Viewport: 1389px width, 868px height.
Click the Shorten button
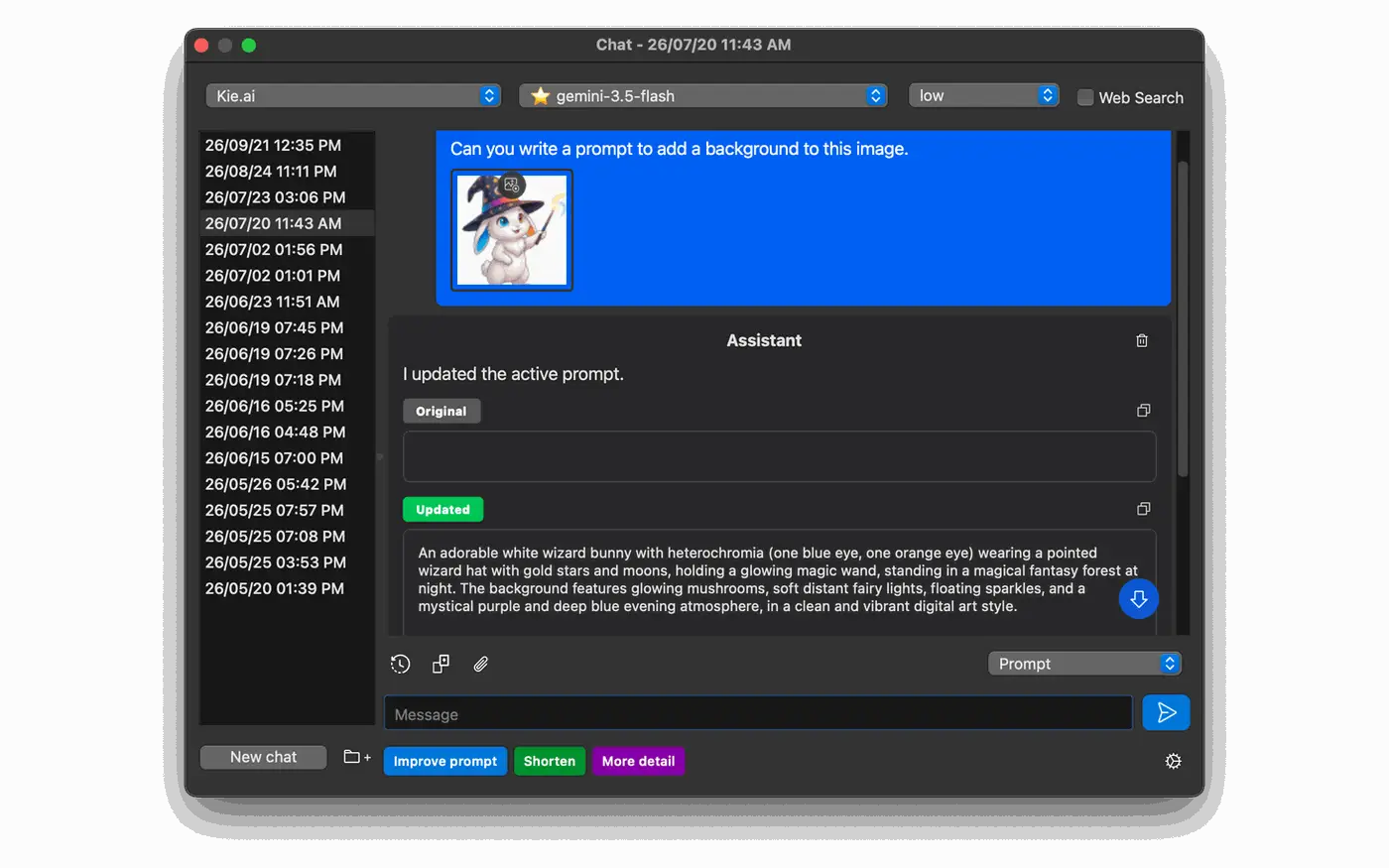point(550,761)
